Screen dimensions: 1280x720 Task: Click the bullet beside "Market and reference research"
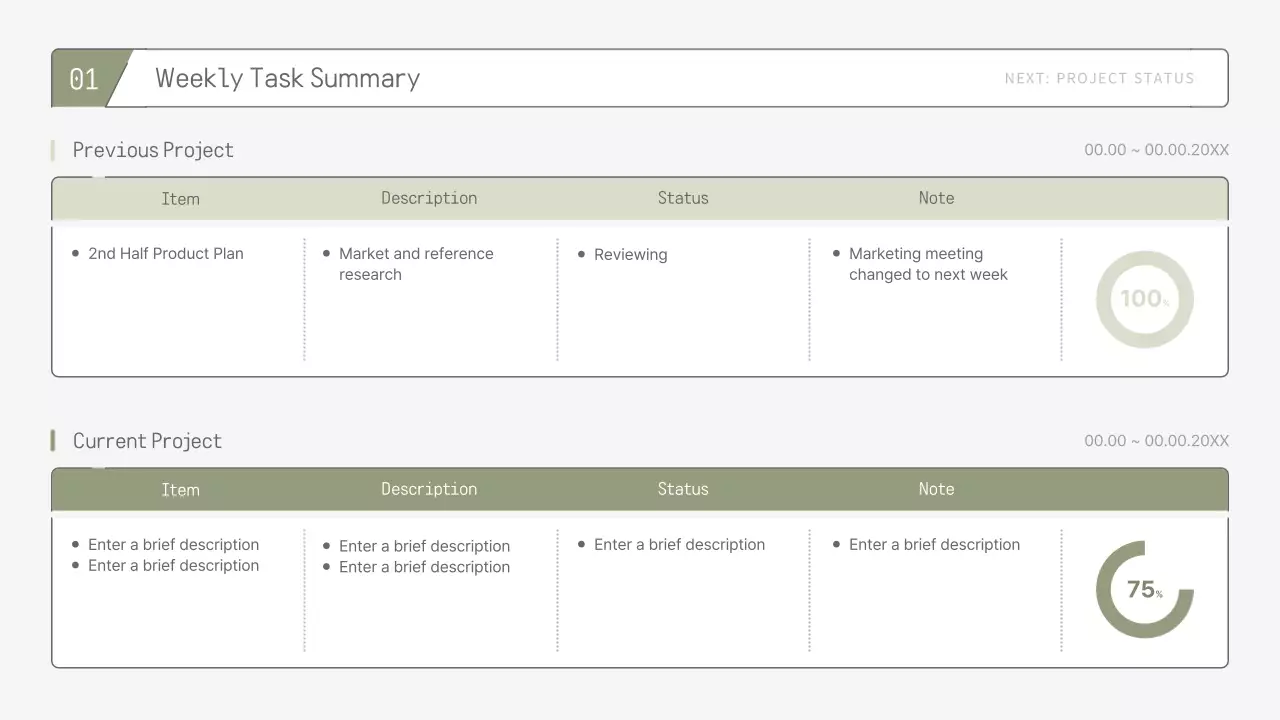point(328,253)
